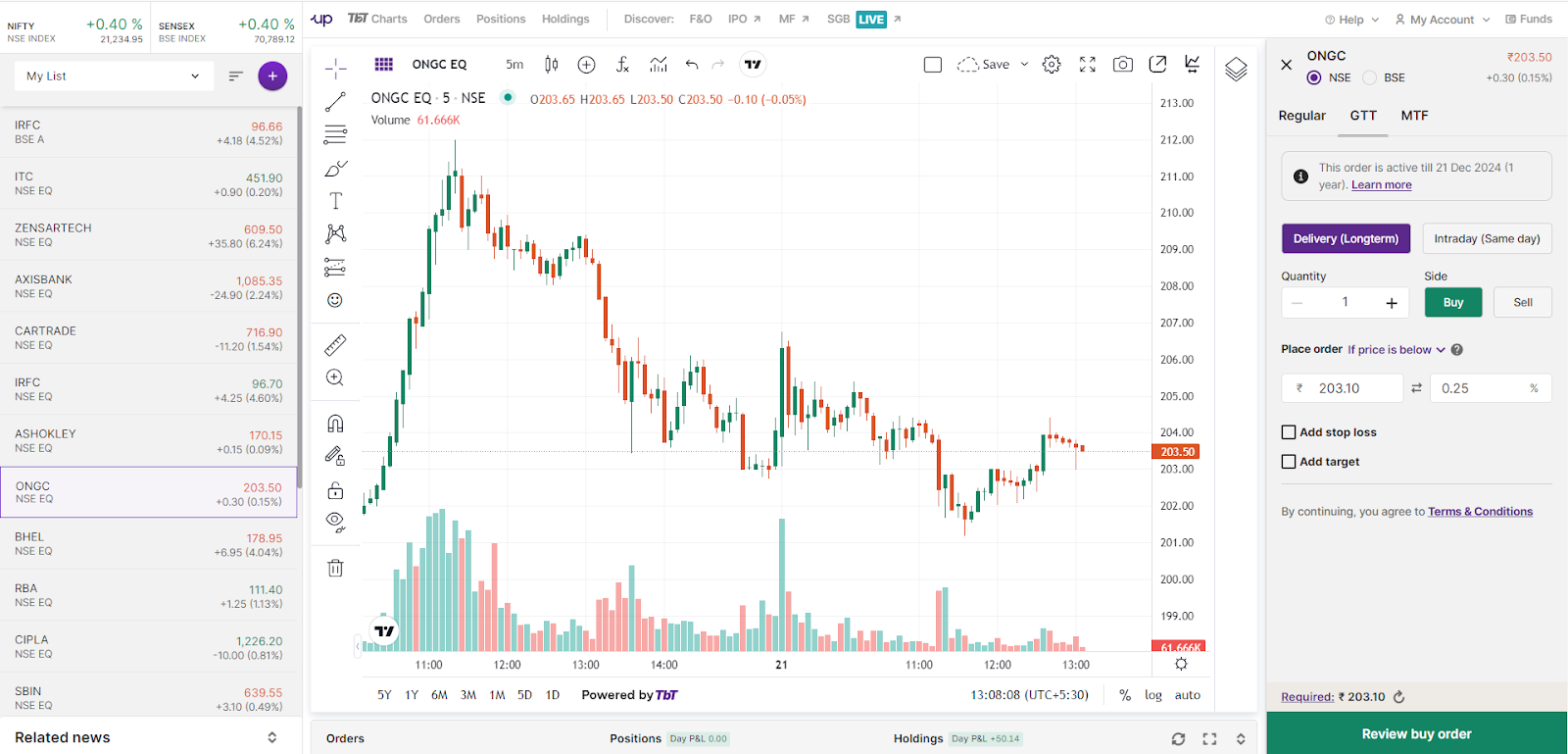Change the 'If price is below' condition
The width and height of the screenshot is (1568, 754).
1396,350
